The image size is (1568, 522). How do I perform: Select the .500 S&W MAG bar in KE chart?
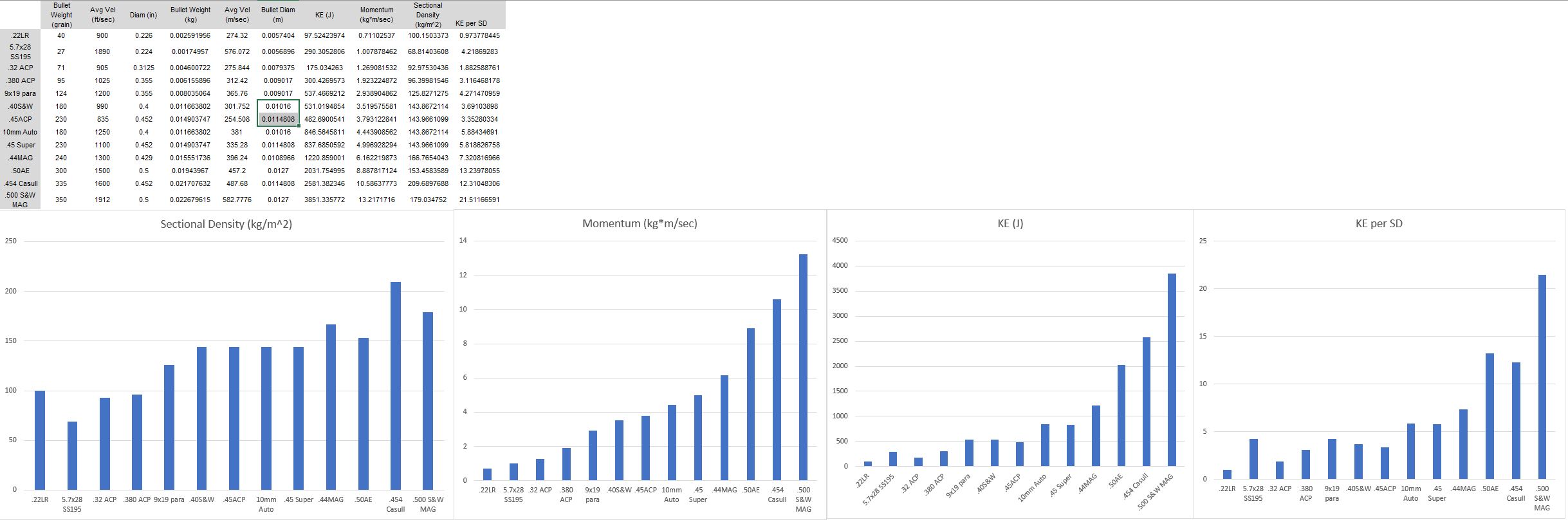[1172, 369]
